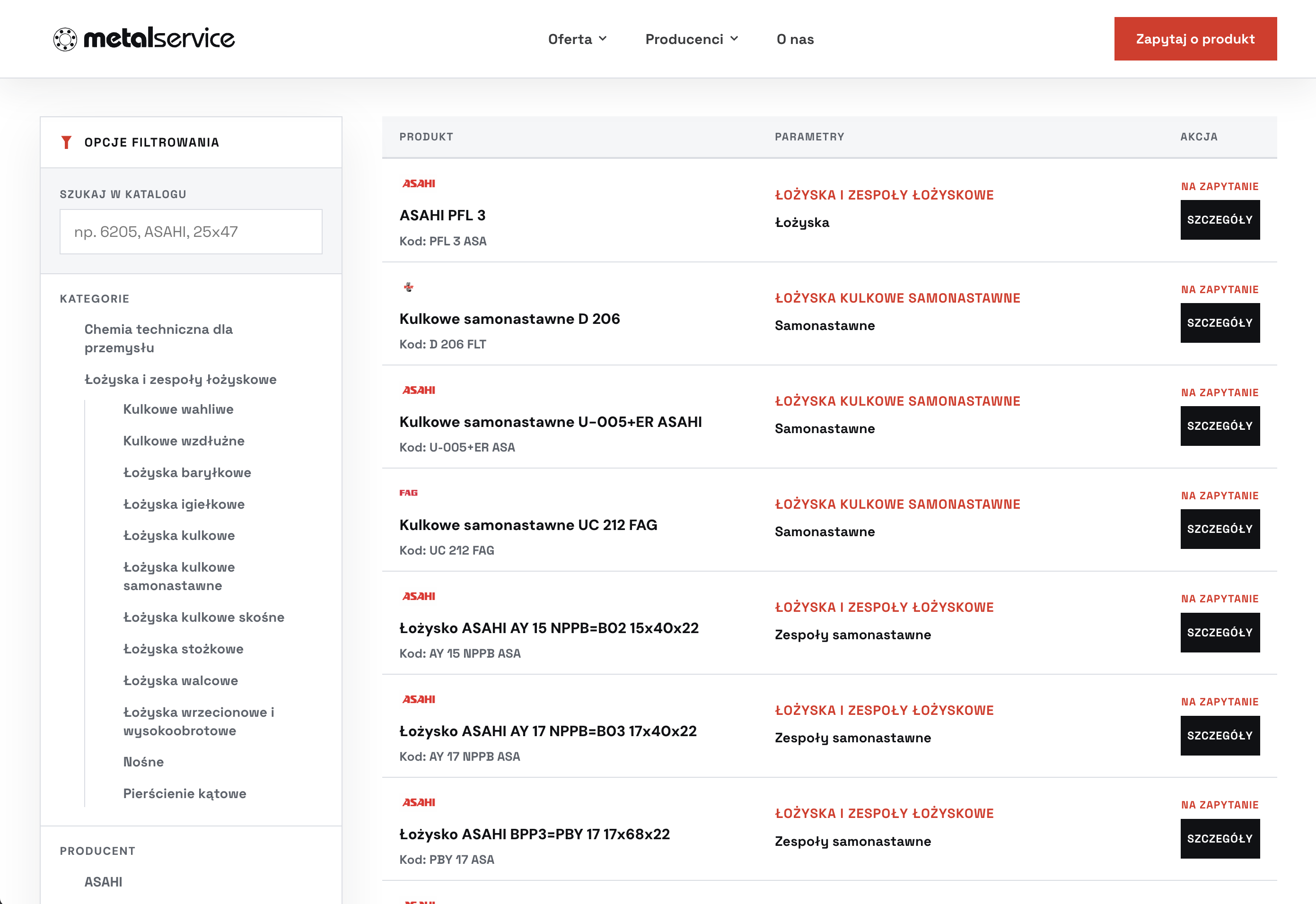Click ASAHI logo above AY 17 NPPB product
Viewport: 1316px width, 904px height.
[x=419, y=700]
